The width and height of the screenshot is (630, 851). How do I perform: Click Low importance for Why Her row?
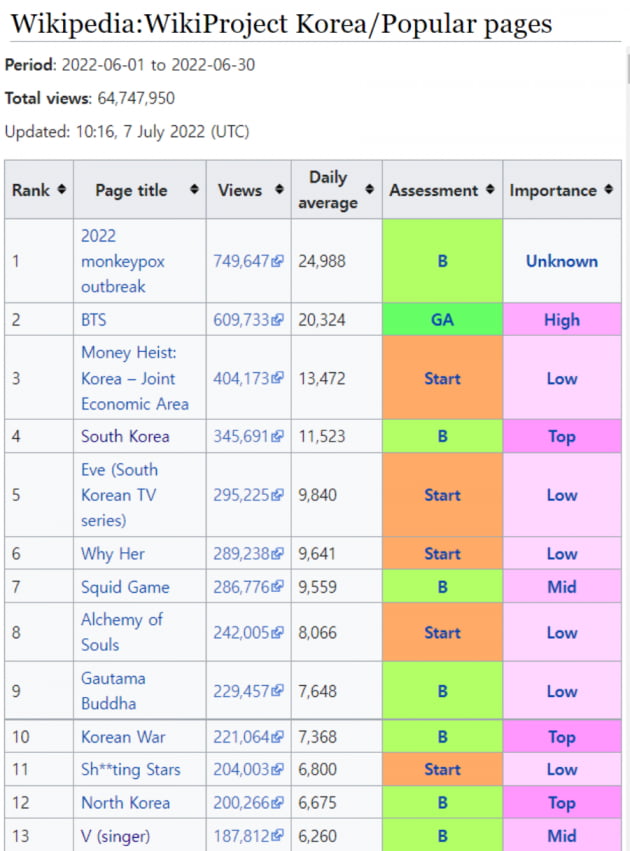pyautogui.click(x=562, y=554)
